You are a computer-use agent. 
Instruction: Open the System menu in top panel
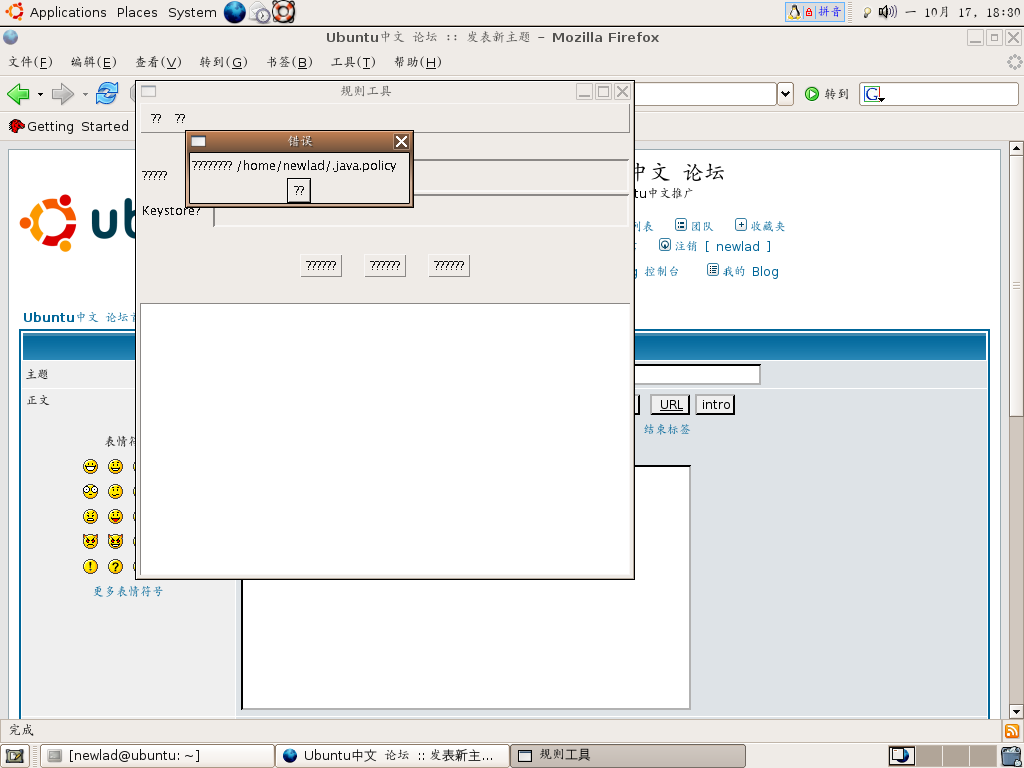(192, 12)
